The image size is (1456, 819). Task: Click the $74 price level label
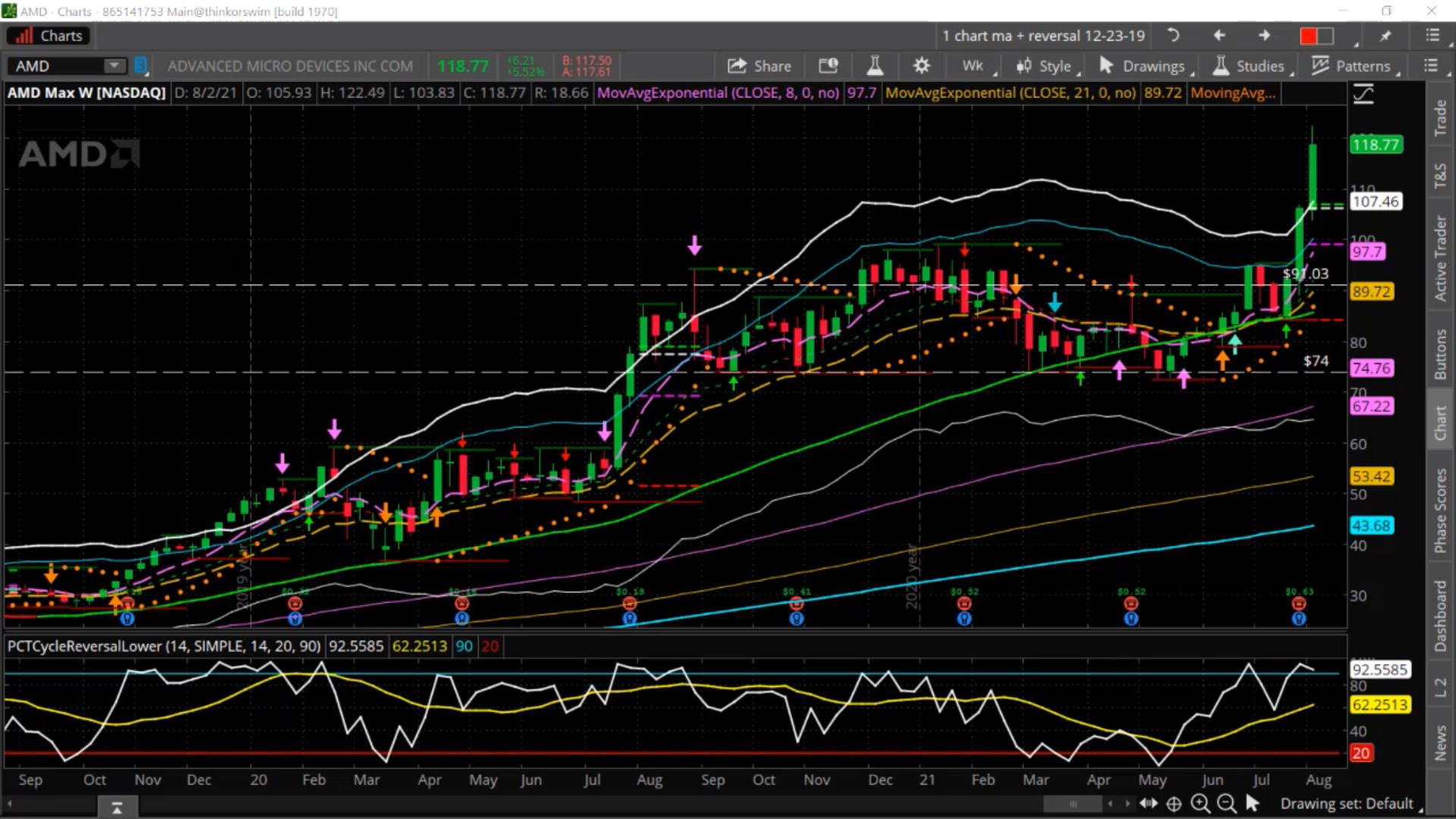(1316, 361)
